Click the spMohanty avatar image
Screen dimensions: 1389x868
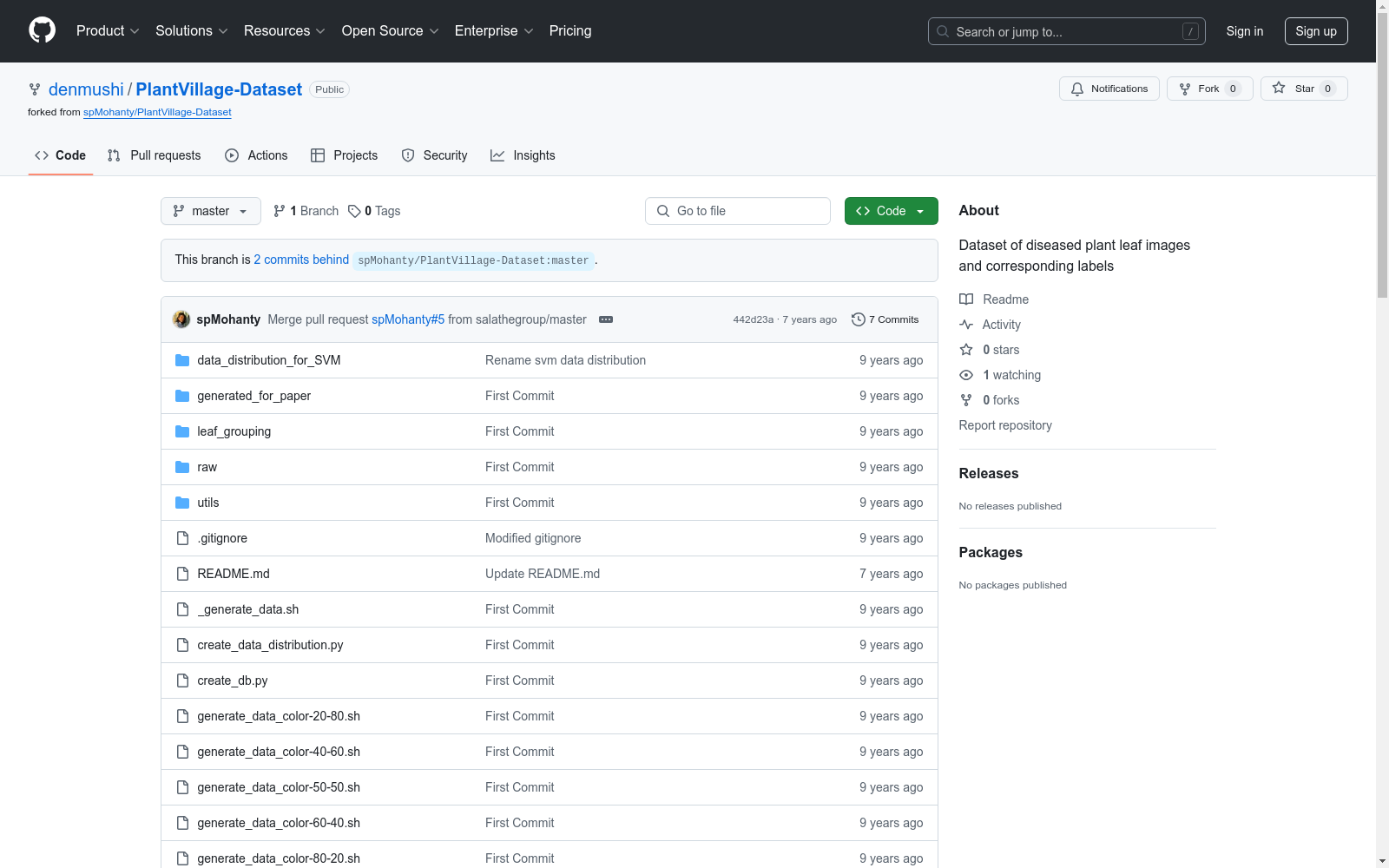tap(181, 319)
